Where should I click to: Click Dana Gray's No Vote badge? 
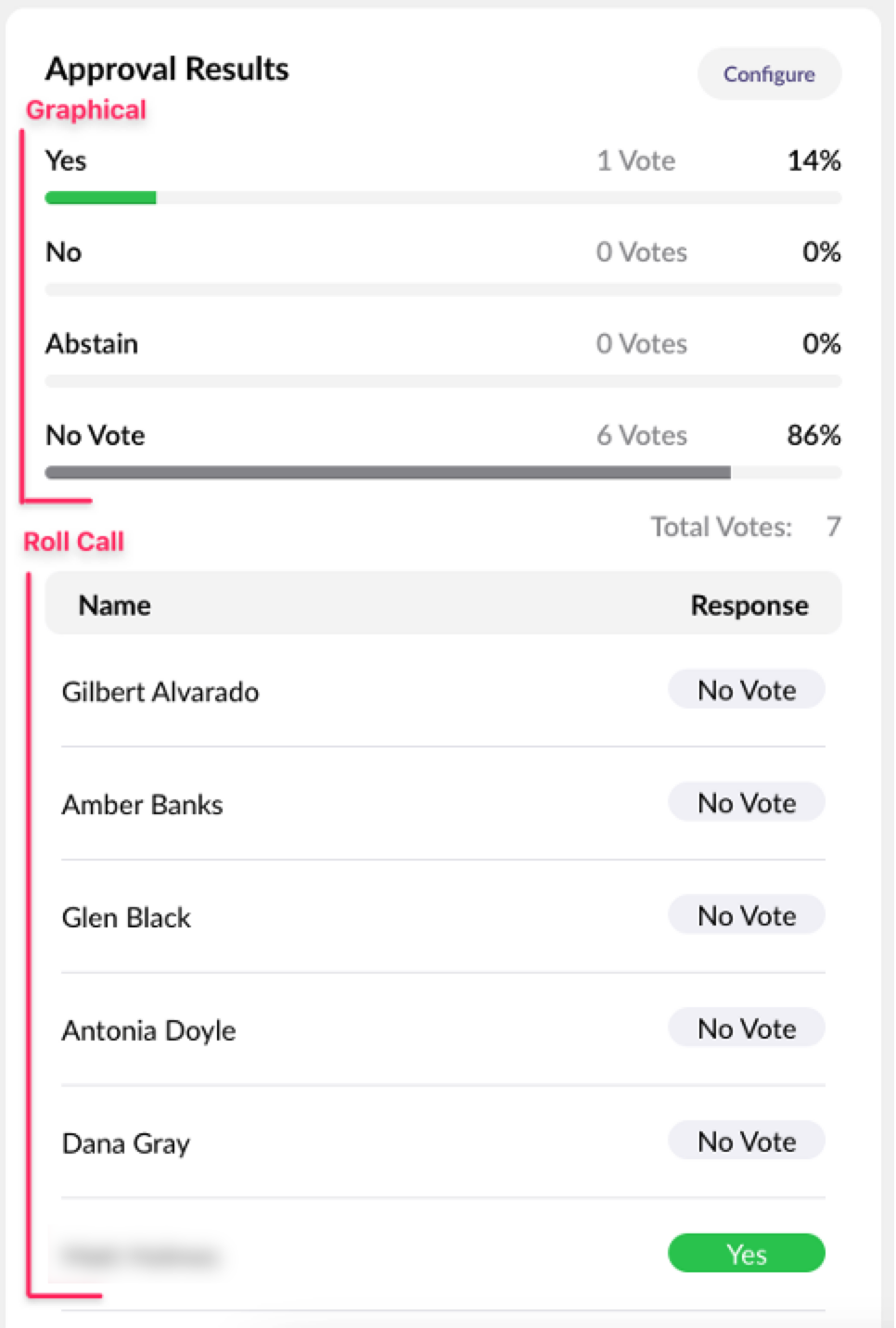coord(746,1142)
